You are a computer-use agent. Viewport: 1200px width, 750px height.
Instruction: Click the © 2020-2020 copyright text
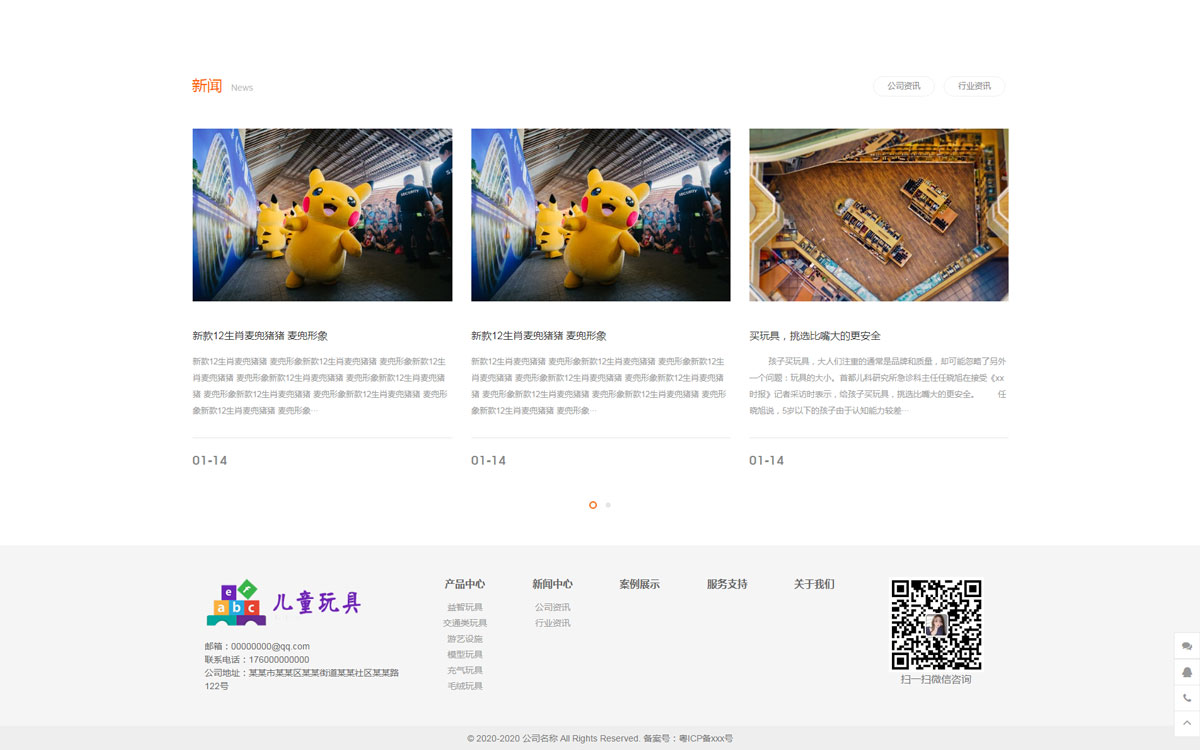[553, 738]
